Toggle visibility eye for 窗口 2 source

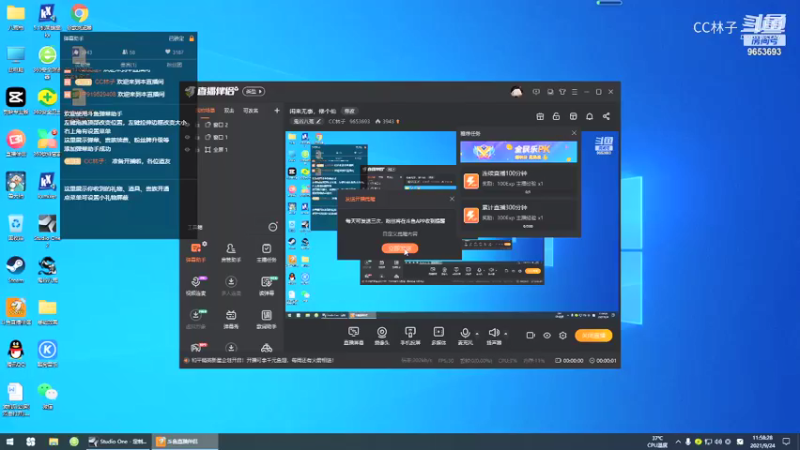coord(187,124)
